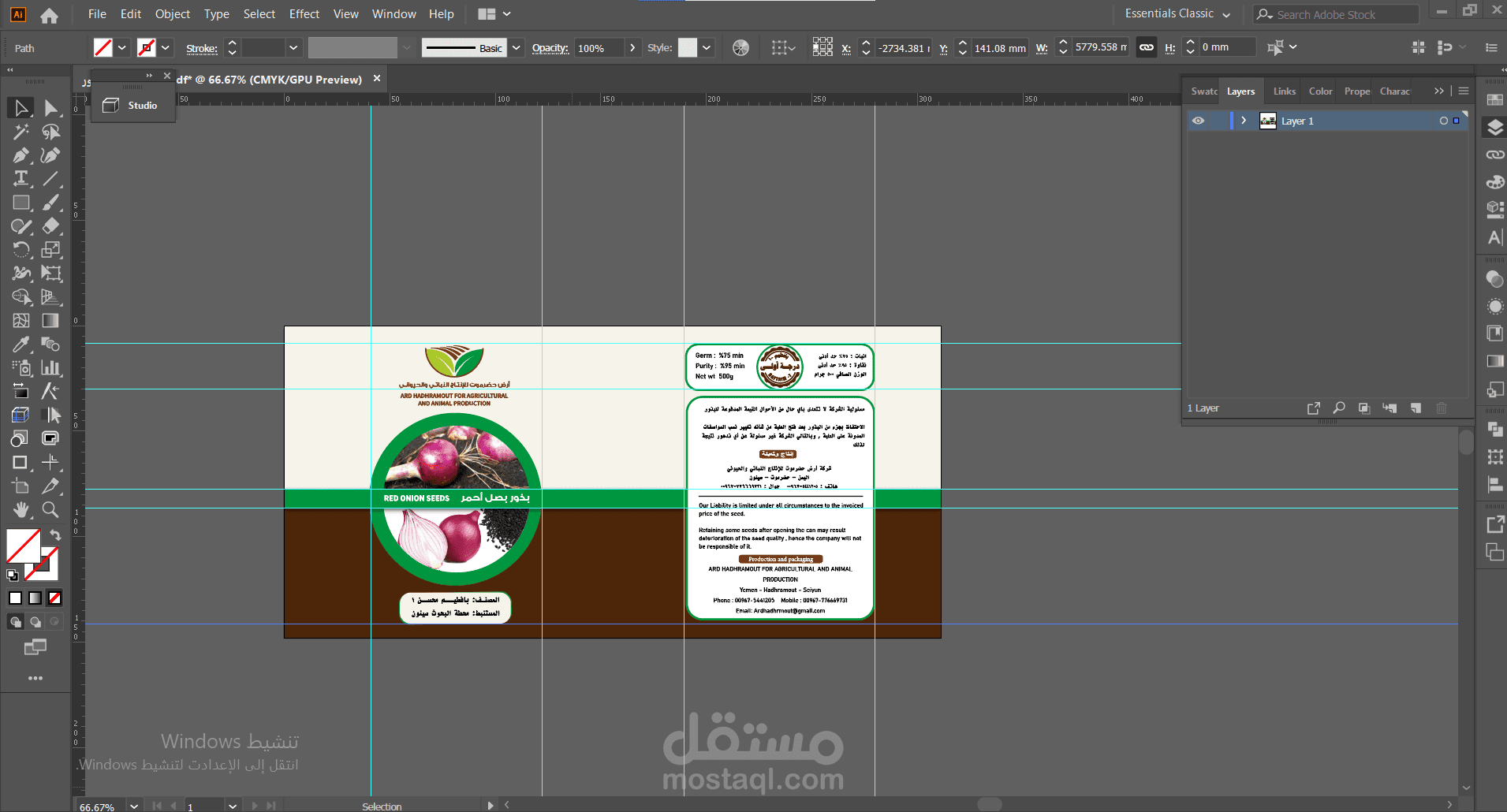Viewport: 1507px width, 812px height.
Task: Switch to the Links panel tab
Action: pyautogui.click(x=1284, y=91)
